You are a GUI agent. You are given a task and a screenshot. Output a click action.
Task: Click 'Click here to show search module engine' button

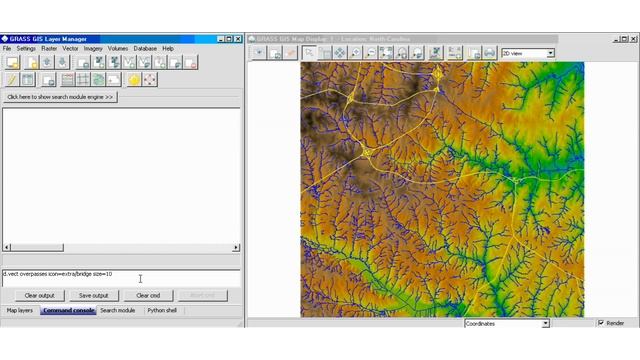coord(60,97)
